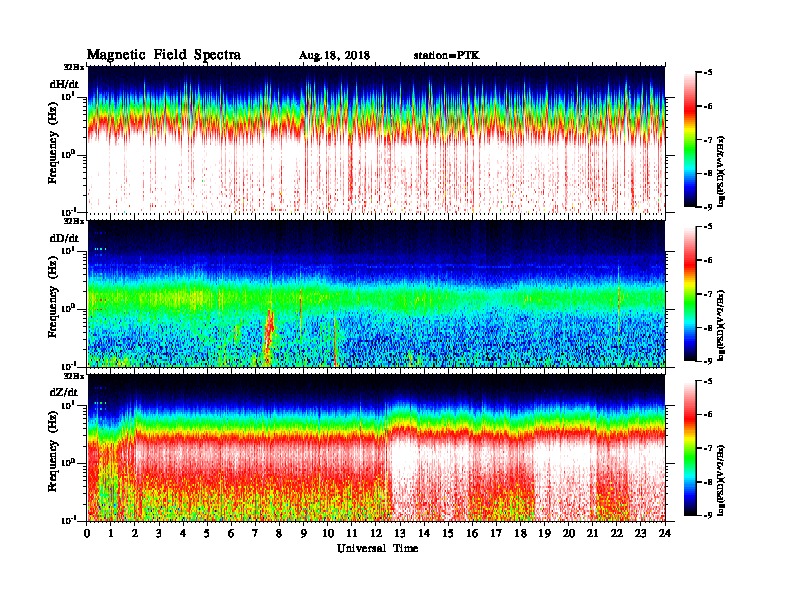The image size is (792, 612).
Task: Click the dZ/dt panel color bar
Action: pyautogui.click(x=690, y=448)
